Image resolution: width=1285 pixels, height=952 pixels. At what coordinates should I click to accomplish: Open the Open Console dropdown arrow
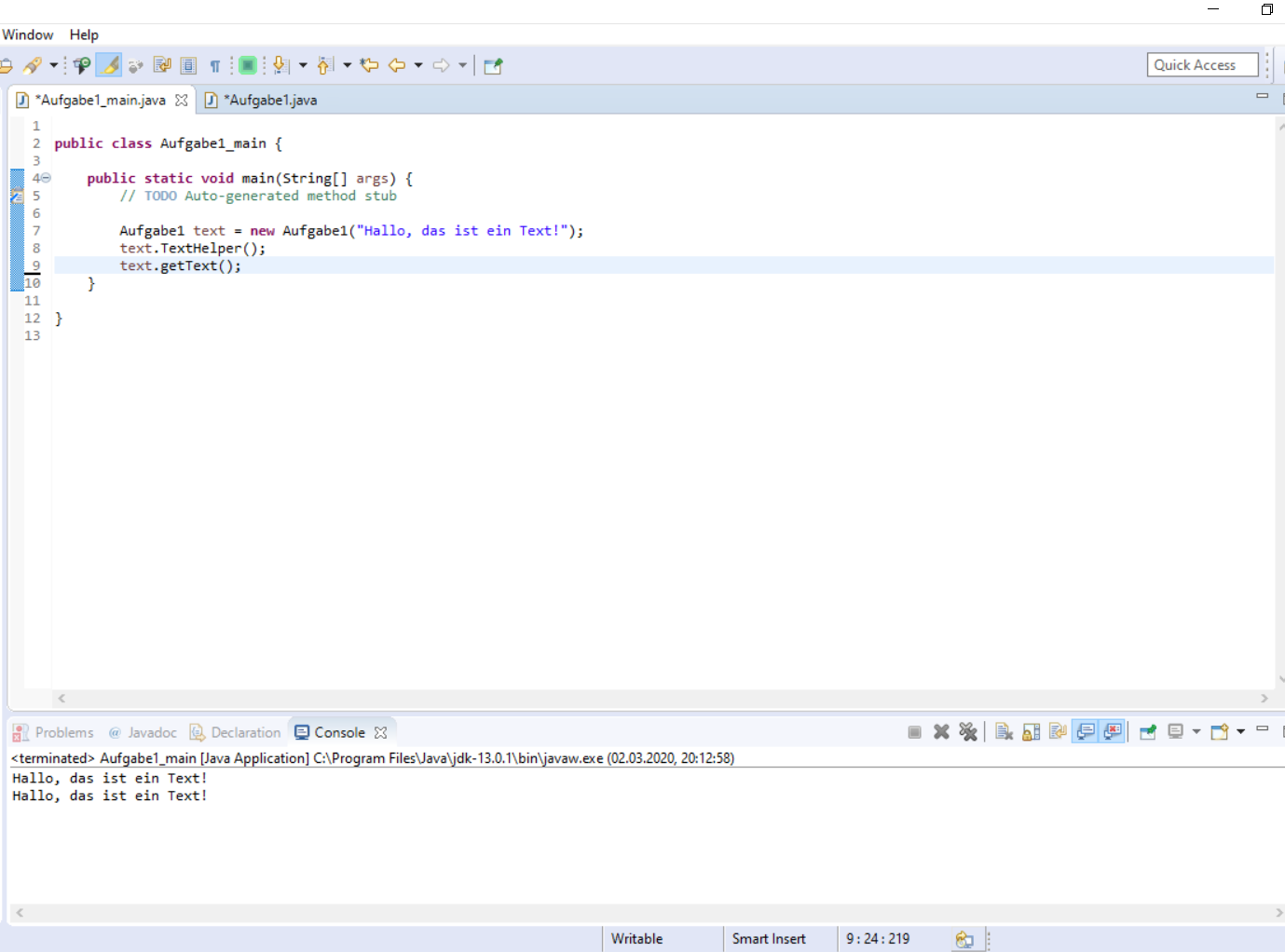[1242, 731]
